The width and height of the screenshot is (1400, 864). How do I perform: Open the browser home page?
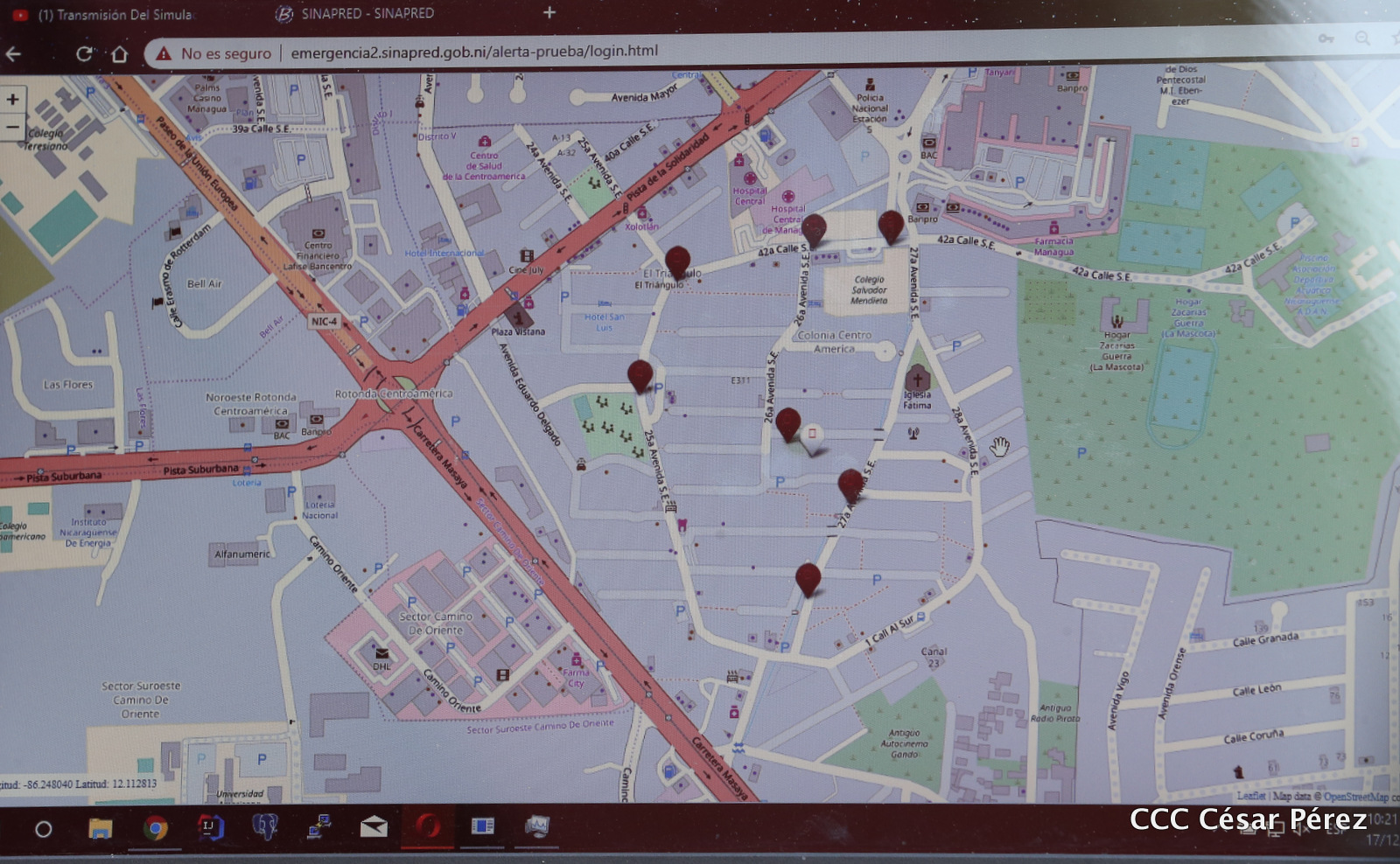pyautogui.click(x=119, y=54)
